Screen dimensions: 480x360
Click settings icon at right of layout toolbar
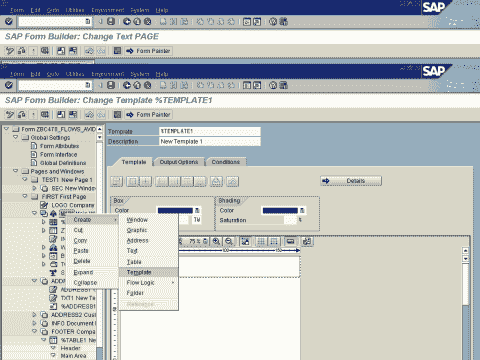coord(307,241)
